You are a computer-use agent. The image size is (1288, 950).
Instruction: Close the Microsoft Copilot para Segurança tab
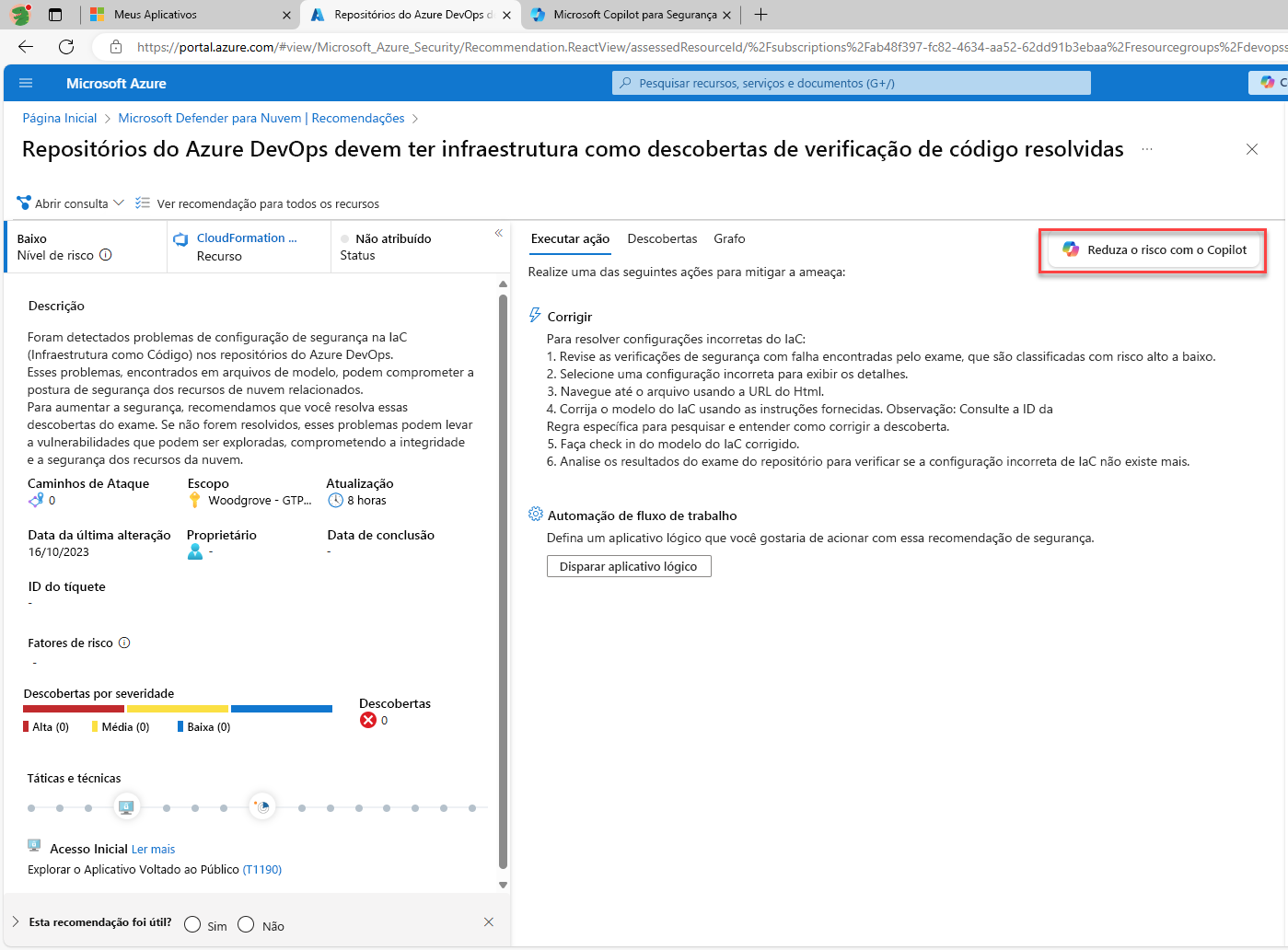click(x=727, y=15)
